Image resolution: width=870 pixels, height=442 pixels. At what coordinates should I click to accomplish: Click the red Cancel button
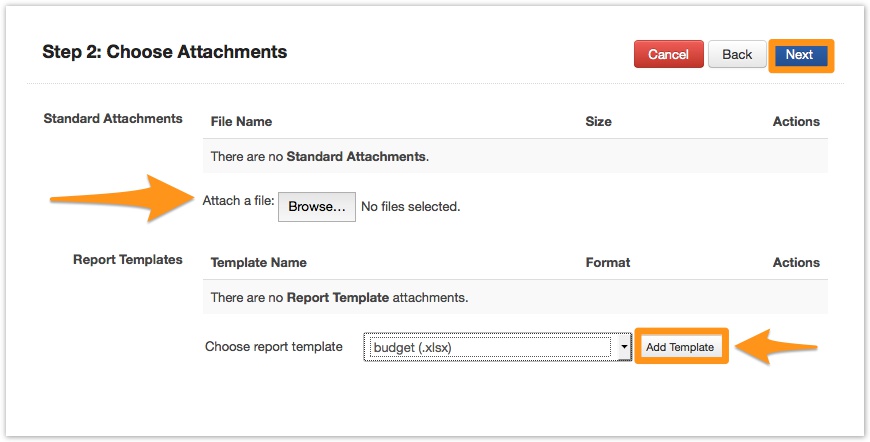pyautogui.click(x=668, y=55)
